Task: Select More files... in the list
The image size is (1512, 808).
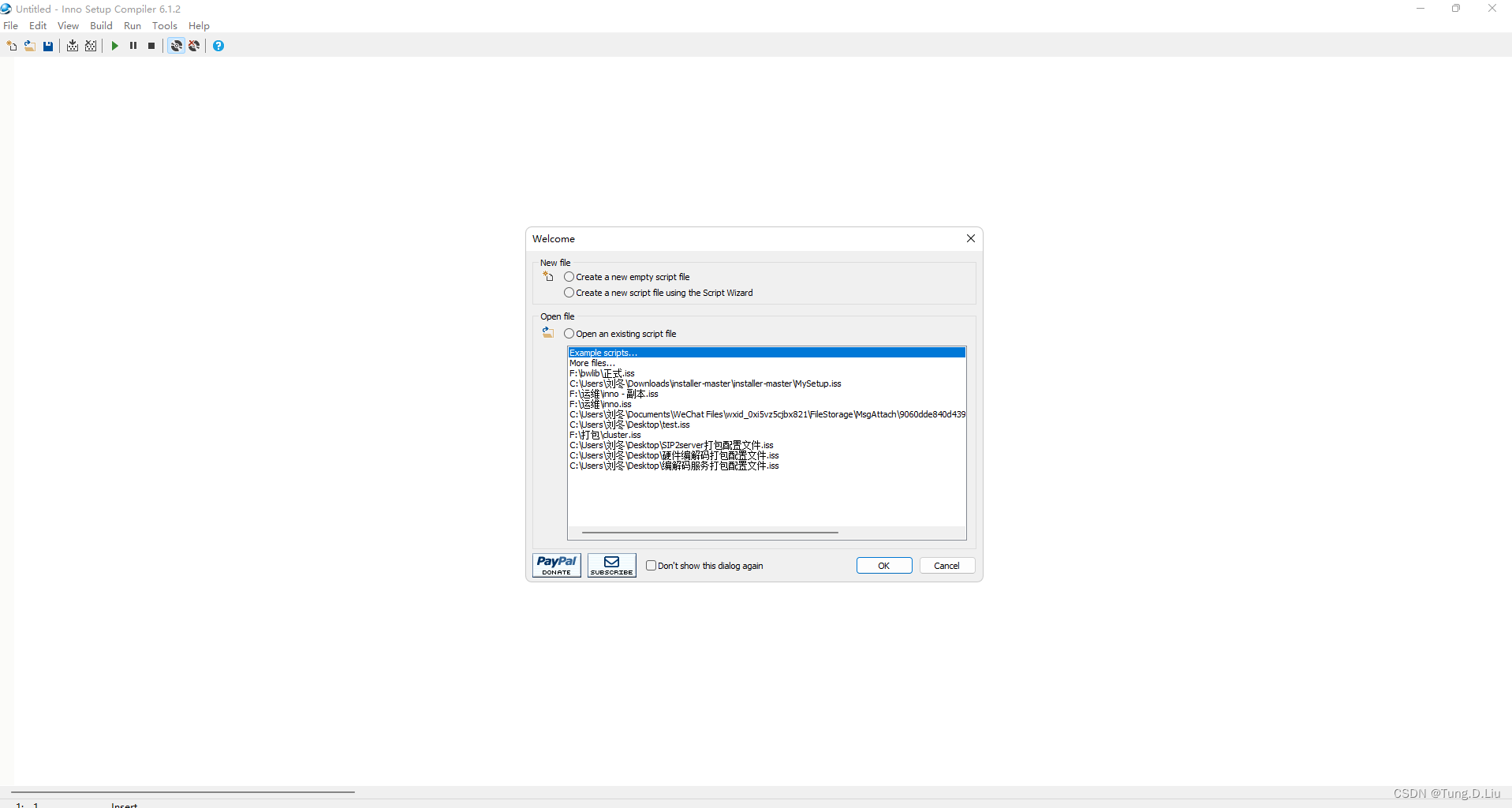Action: click(x=767, y=363)
